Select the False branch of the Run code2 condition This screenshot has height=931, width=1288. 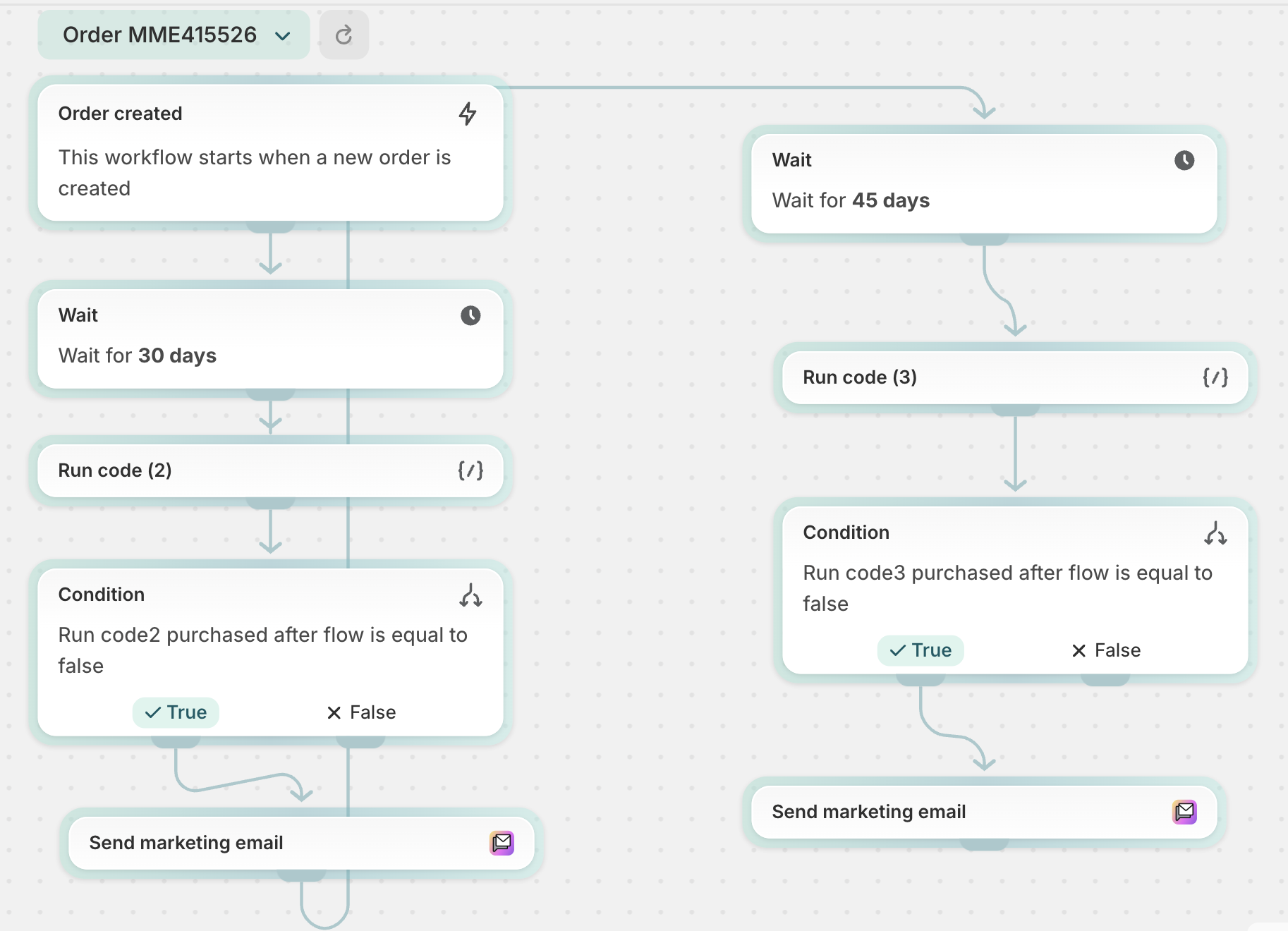[360, 712]
